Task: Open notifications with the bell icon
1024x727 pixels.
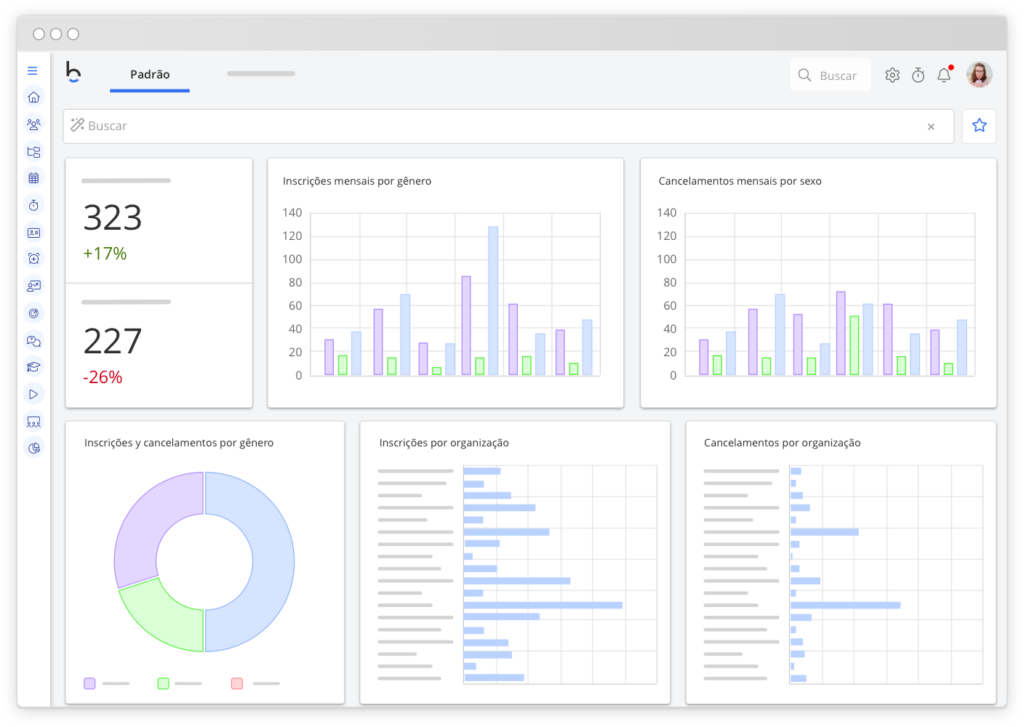Action: 944,75
